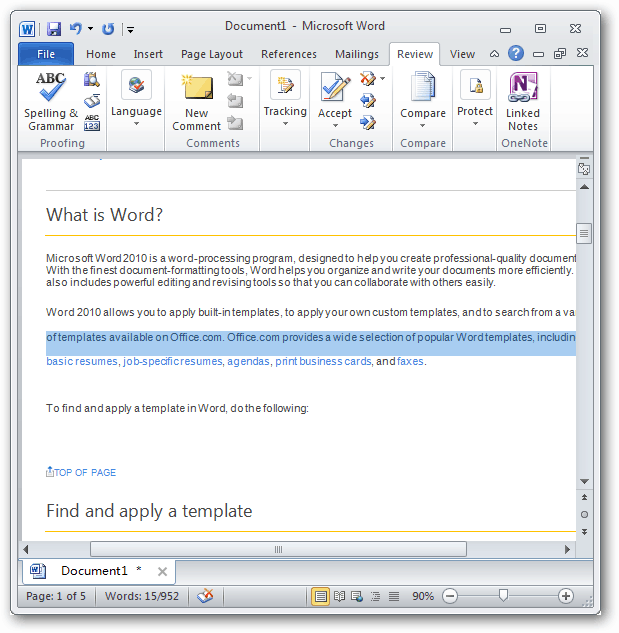
Task: Click proofing errors icon in status bar
Action: coord(206,596)
